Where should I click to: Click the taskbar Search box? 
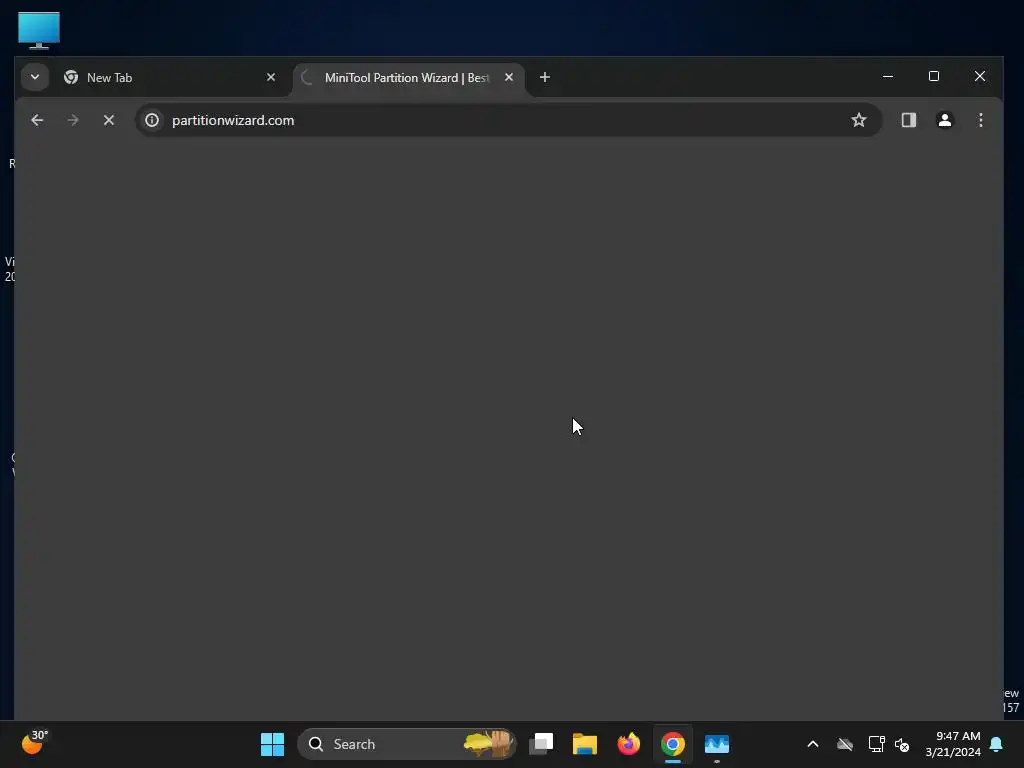(x=407, y=744)
